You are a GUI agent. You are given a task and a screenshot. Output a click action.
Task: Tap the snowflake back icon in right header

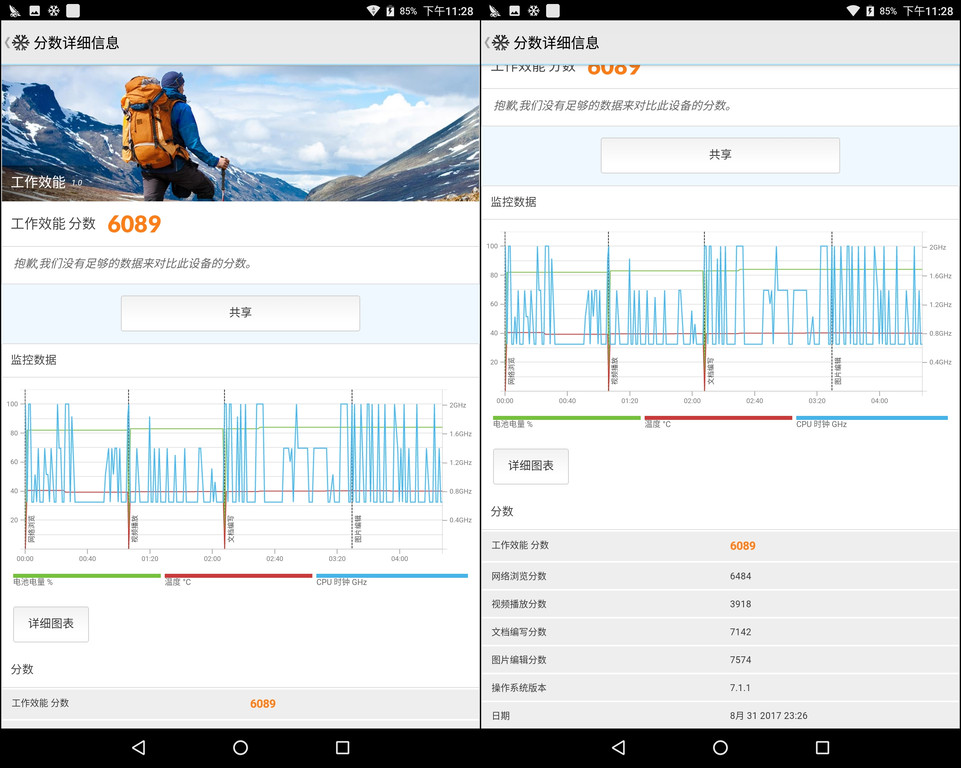click(x=500, y=43)
